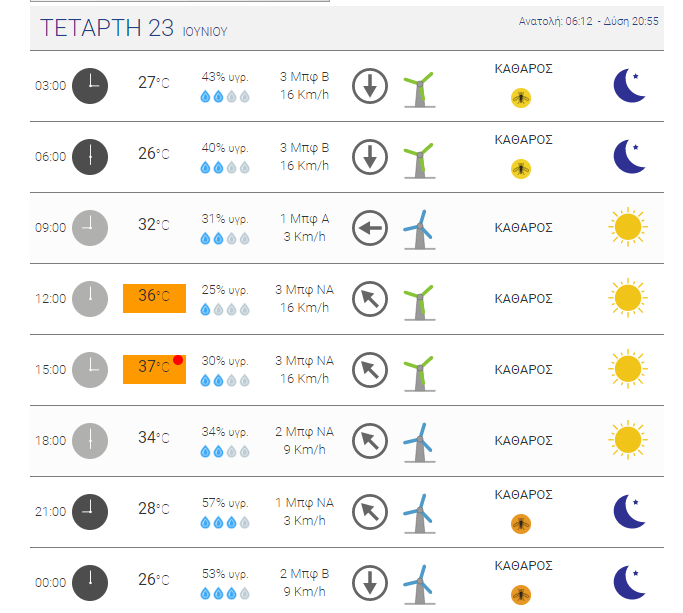Click the green wind turbine at 12:00
This screenshot has height=613, width=683.
coord(419,302)
